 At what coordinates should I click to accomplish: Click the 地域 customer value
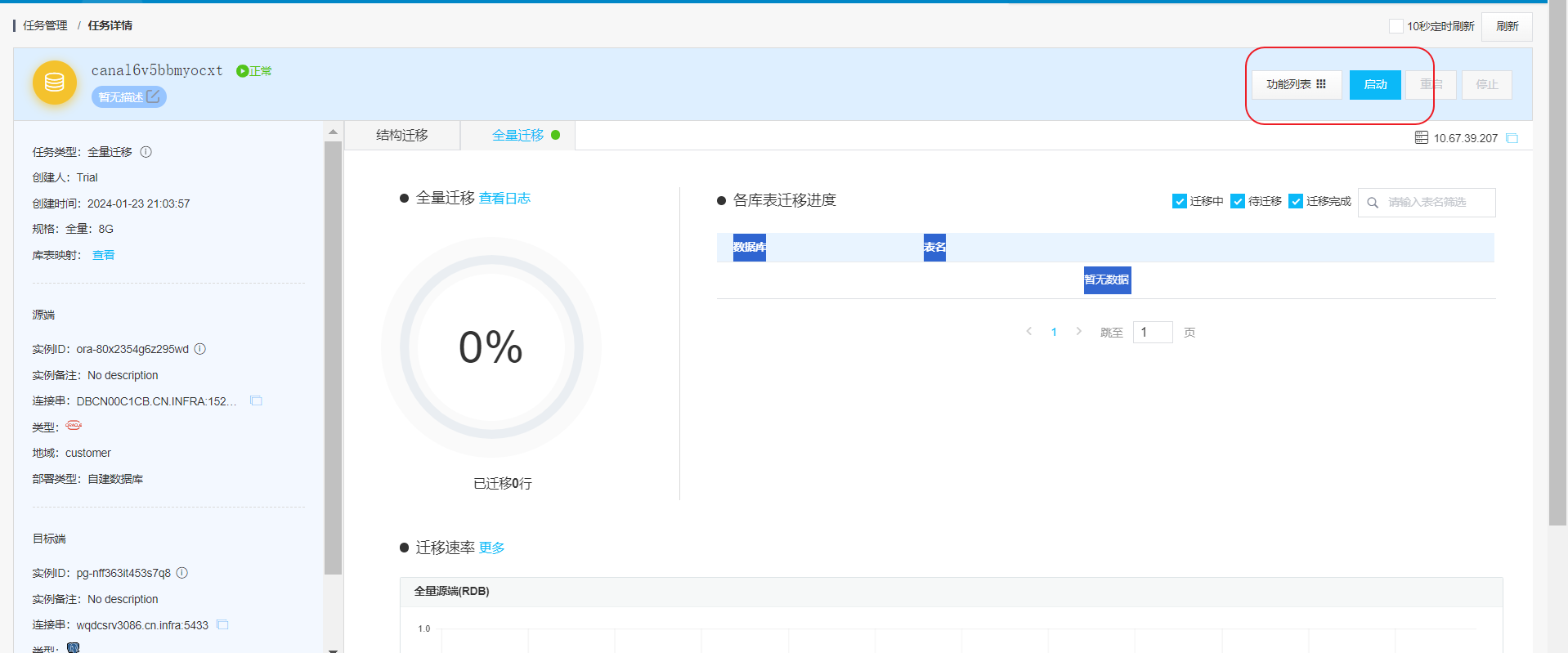tap(88, 453)
